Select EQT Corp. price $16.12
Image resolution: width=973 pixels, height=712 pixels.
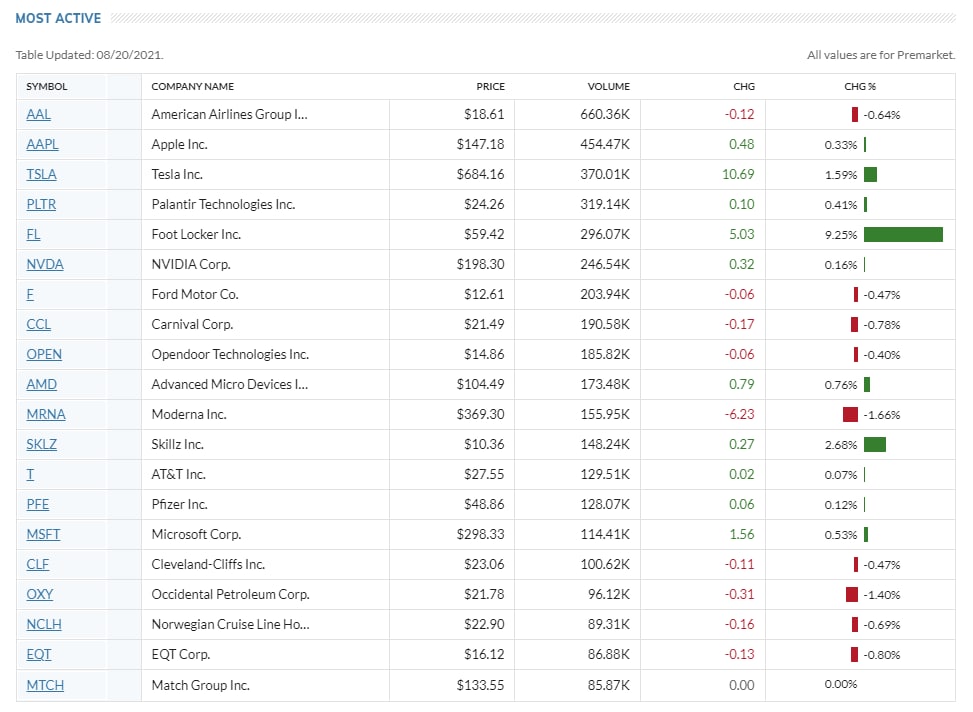(484, 654)
